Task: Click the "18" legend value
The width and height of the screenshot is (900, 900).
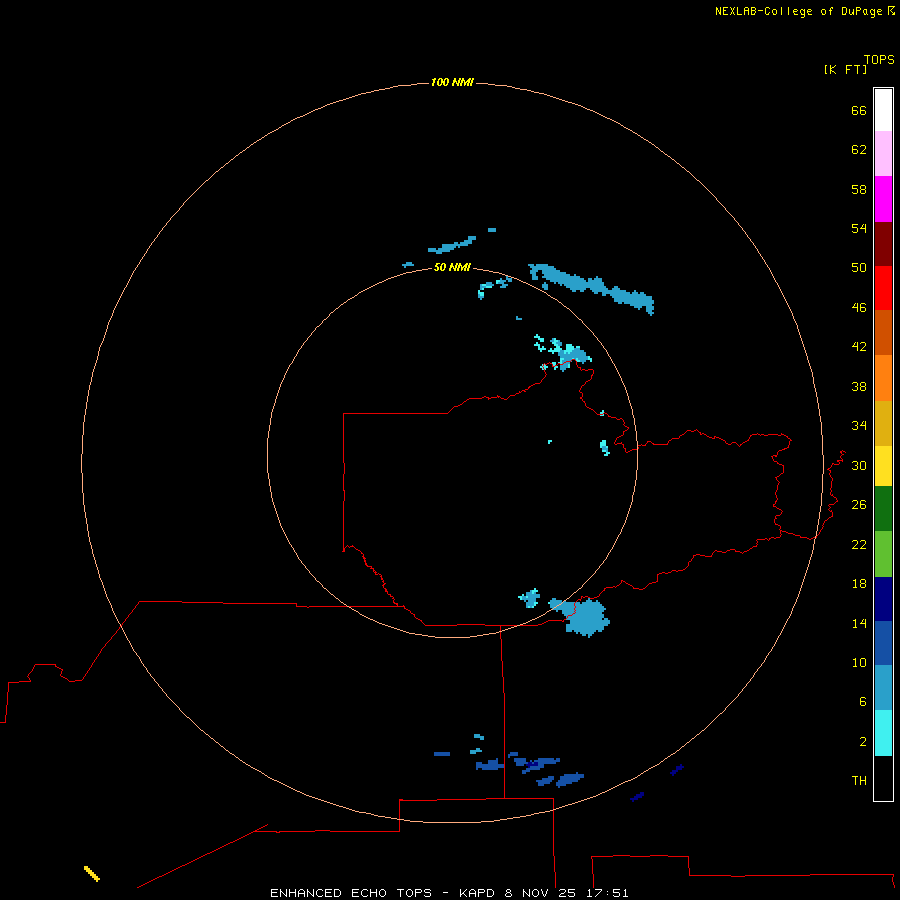Action: tap(859, 584)
